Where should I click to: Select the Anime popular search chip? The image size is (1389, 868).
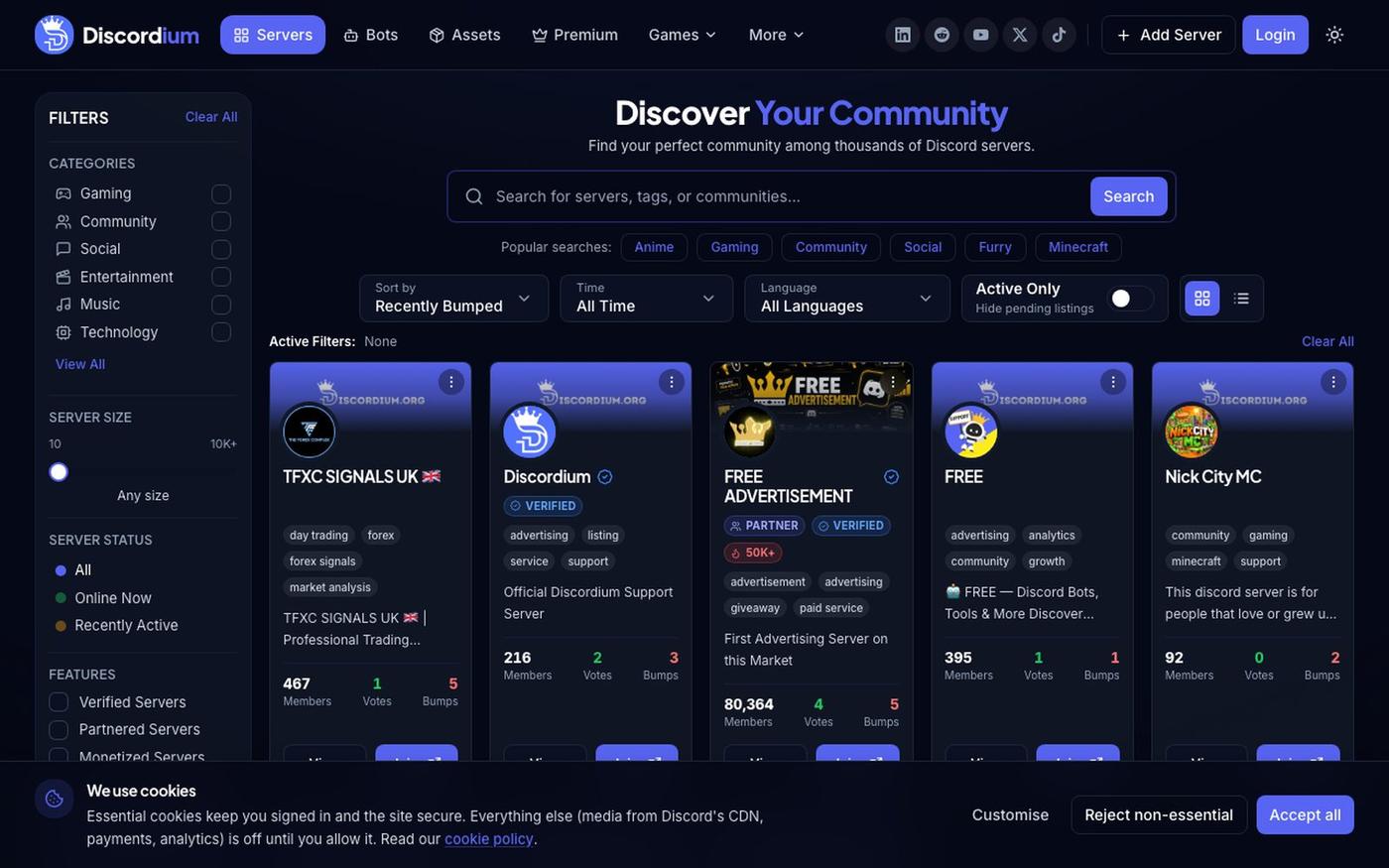pyautogui.click(x=654, y=247)
